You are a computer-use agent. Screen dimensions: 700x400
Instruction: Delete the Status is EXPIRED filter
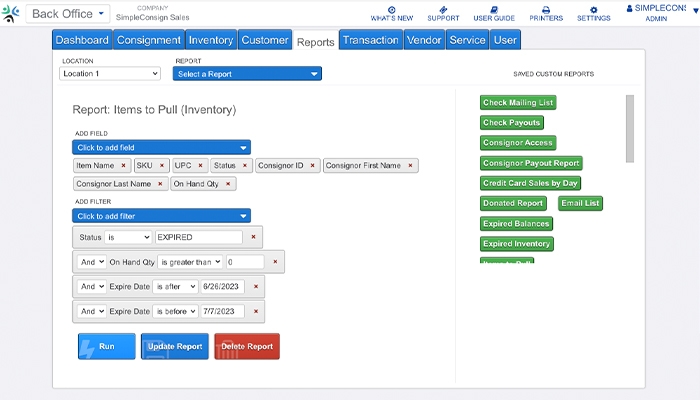tap(253, 237)
